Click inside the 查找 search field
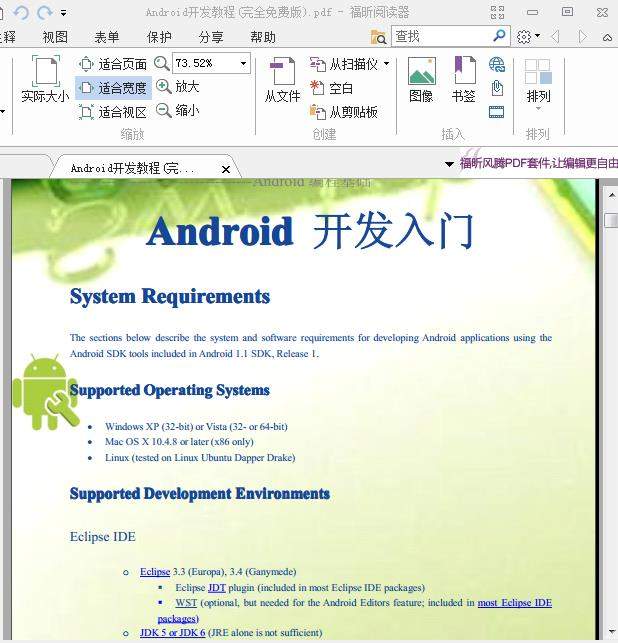Image resolution: width=618 pixels, height=643 pixels. [x=442, y=36]
